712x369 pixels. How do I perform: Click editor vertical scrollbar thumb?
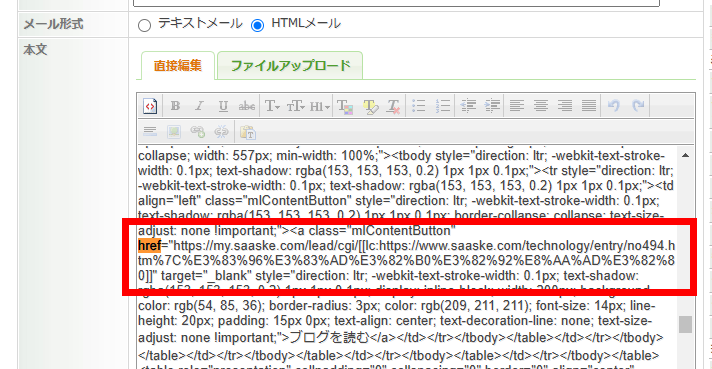[x=685, y=325]
